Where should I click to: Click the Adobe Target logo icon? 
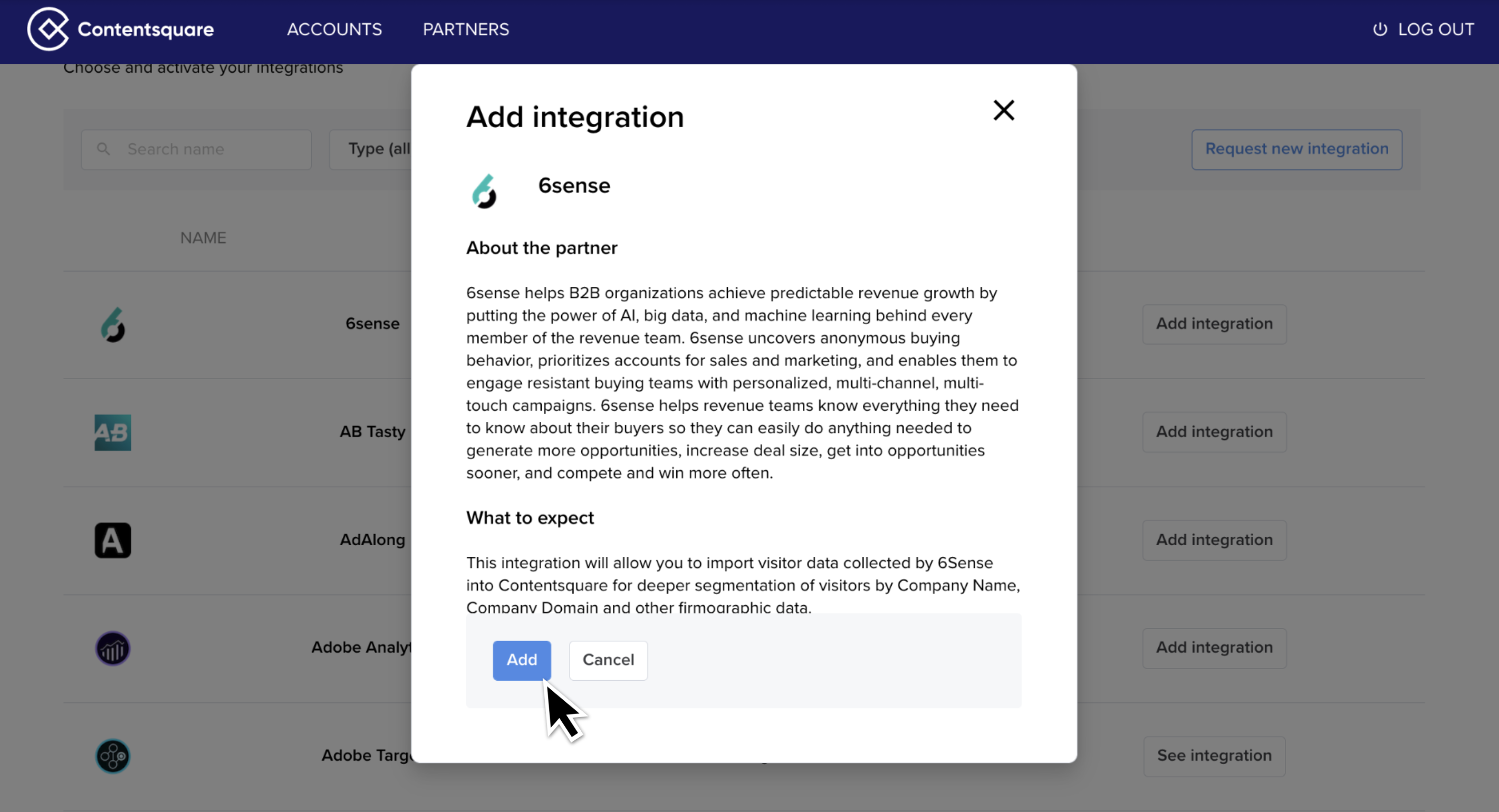tap(113, 756)
